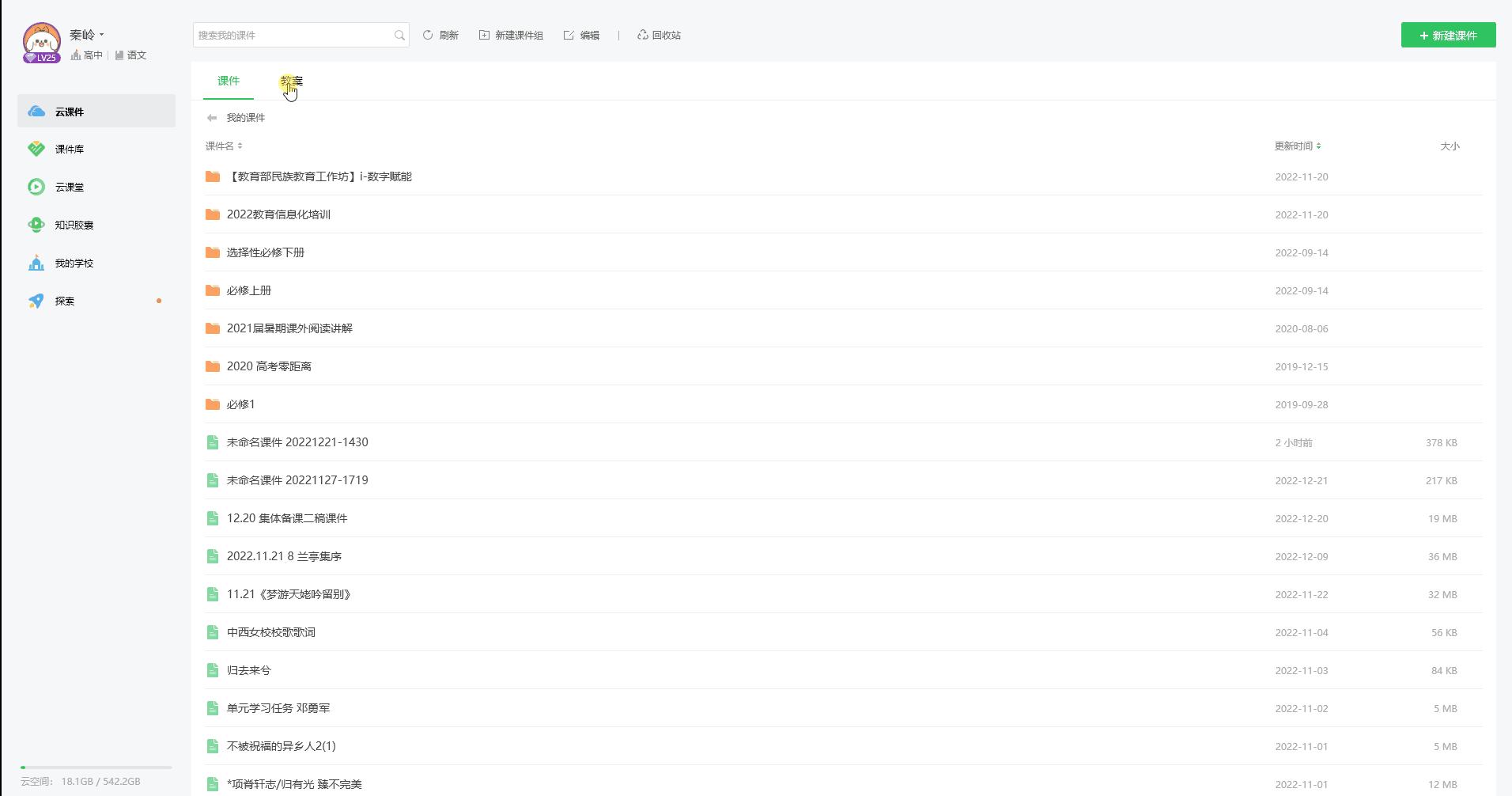The image size is (1512, 796).
Task: Open 云课件 in the sidebar
Action: tap(96, 112)
